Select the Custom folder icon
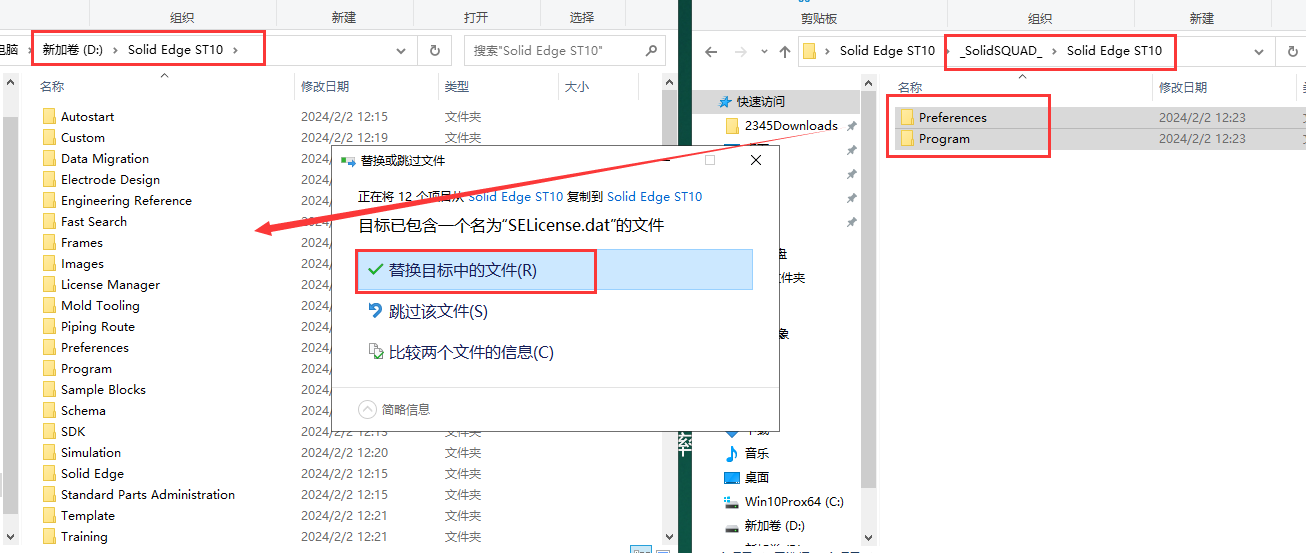Screen dimensions: 1306x553 pos(50,137)
